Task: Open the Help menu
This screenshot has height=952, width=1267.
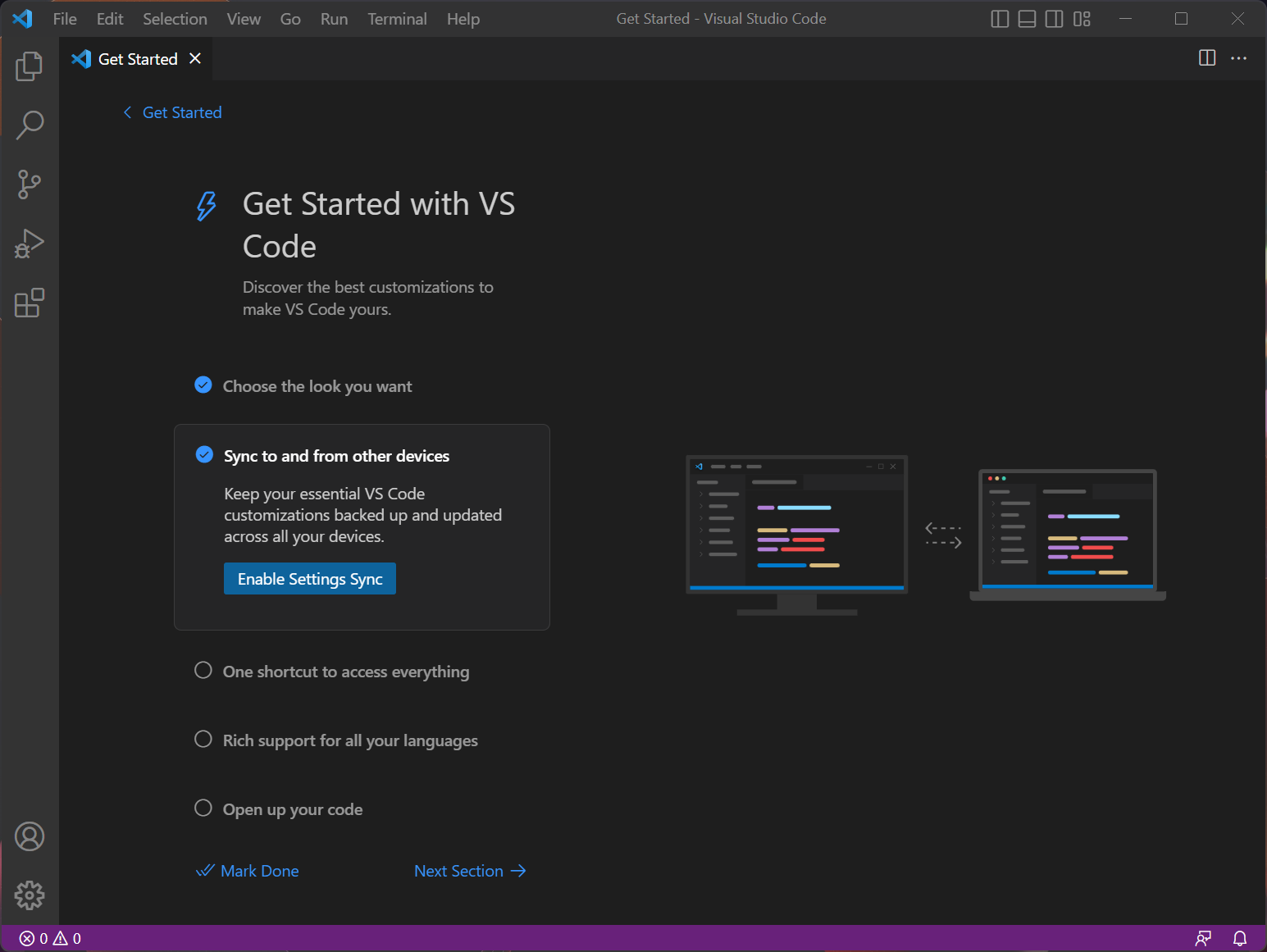Action: tap(463, 19)
